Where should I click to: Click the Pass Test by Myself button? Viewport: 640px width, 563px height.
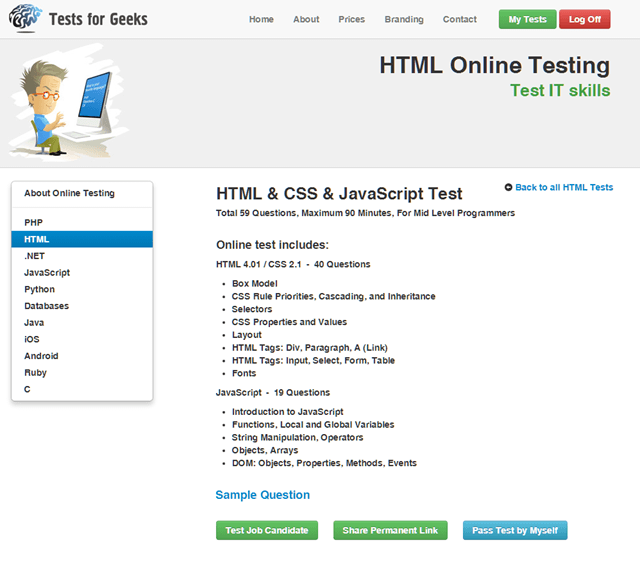coord(515,530)
